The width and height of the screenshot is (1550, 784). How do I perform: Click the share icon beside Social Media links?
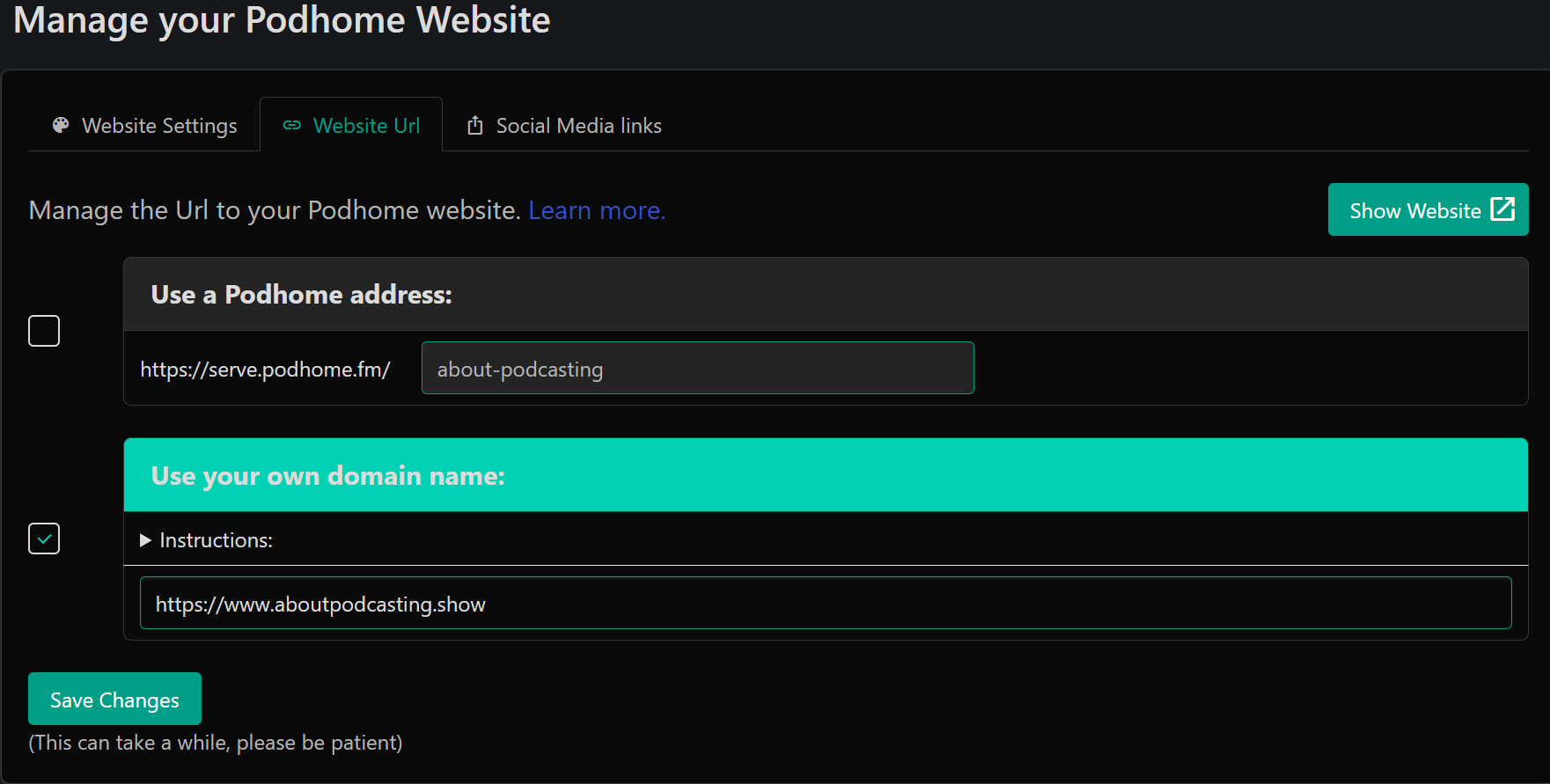(x=475, y=125)
